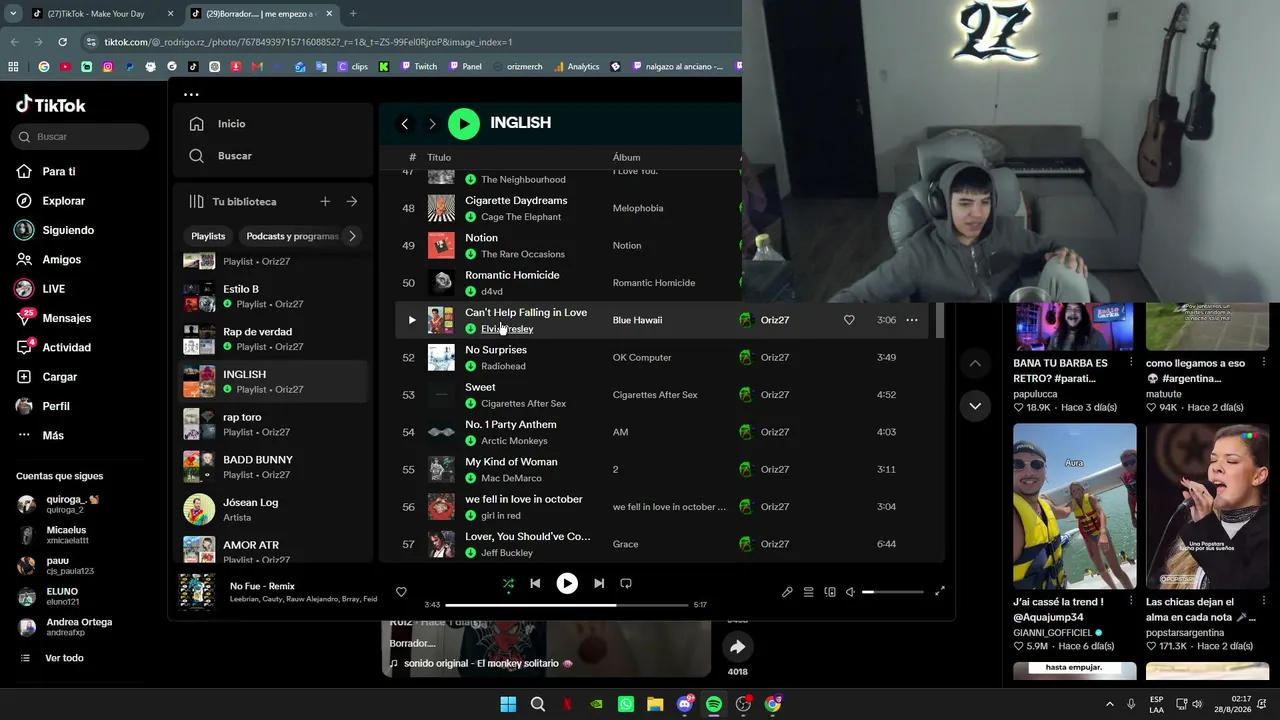The image size is (1280, 720).
Task: Open the Spotify play queue
Action: (809, 592)
